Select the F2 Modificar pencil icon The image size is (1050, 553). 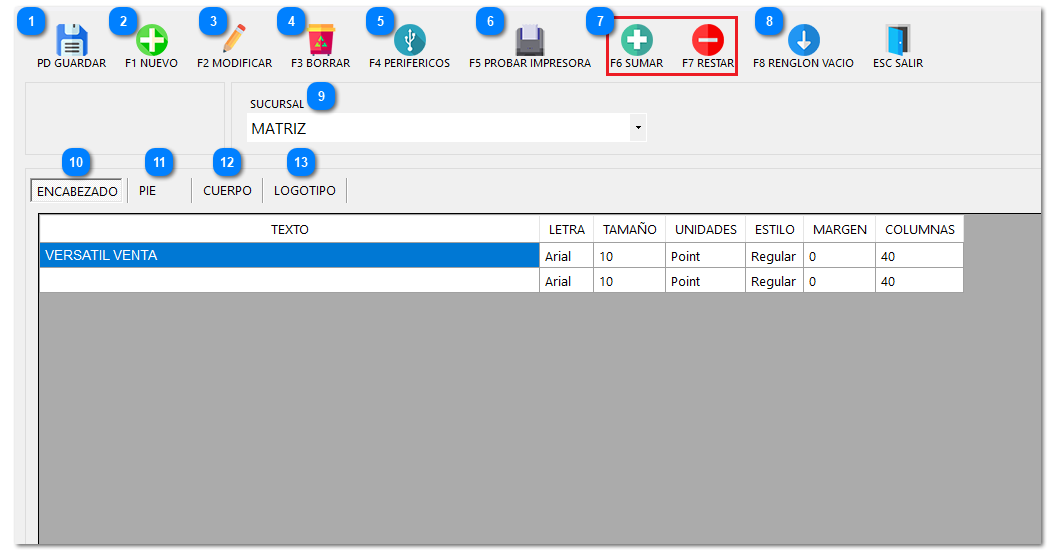[x=234, y=41]
